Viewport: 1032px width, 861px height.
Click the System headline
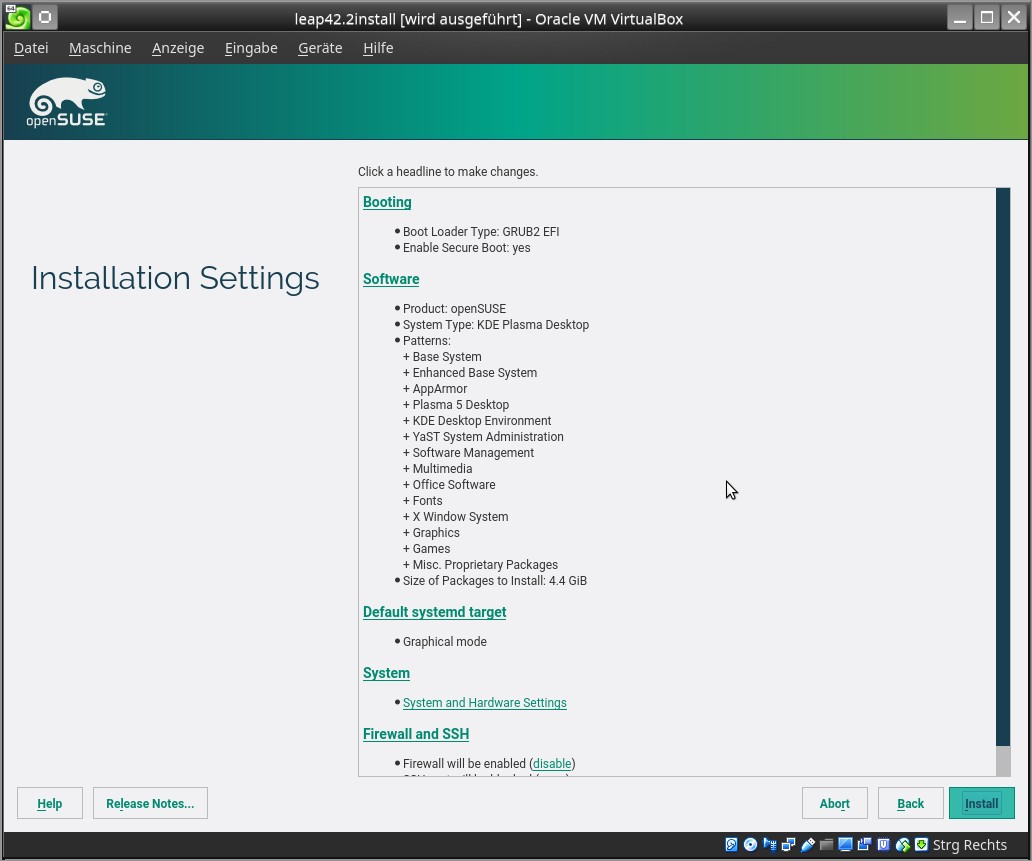point(386,673)
